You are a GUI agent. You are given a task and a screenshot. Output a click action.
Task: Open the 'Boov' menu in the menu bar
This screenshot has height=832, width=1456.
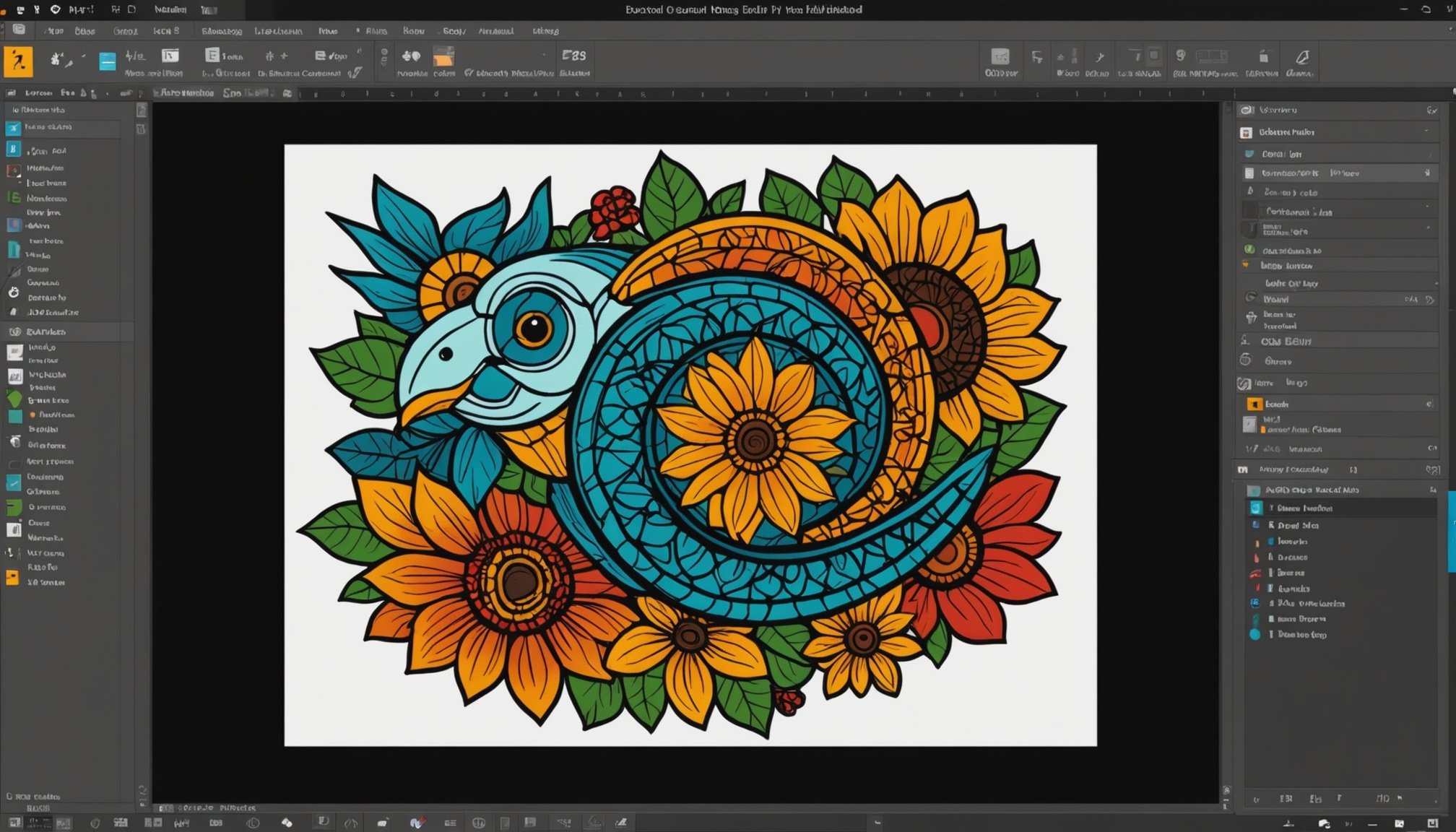413,31
